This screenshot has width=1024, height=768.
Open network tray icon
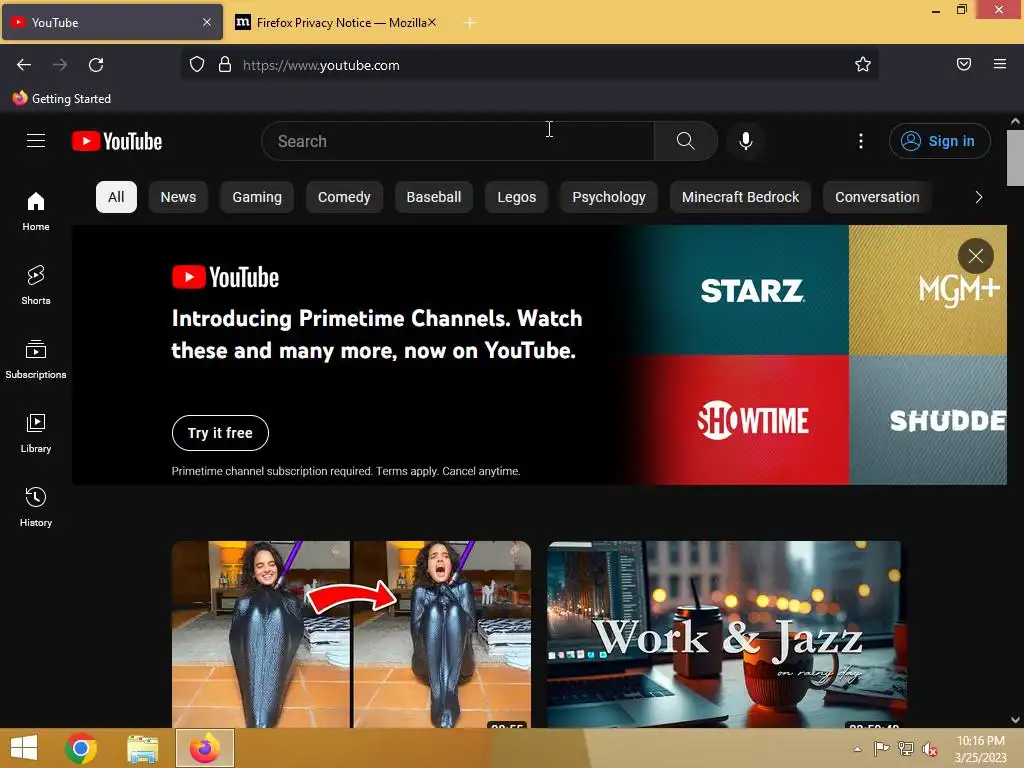coord(906,749)
